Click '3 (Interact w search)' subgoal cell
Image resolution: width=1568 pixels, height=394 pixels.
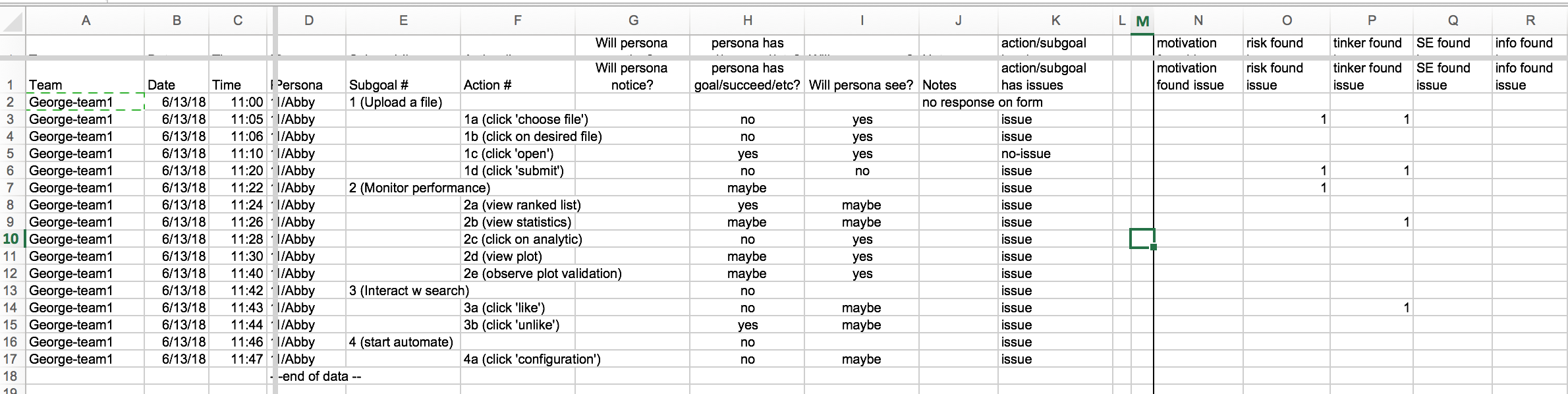click(x=403, y=291)
